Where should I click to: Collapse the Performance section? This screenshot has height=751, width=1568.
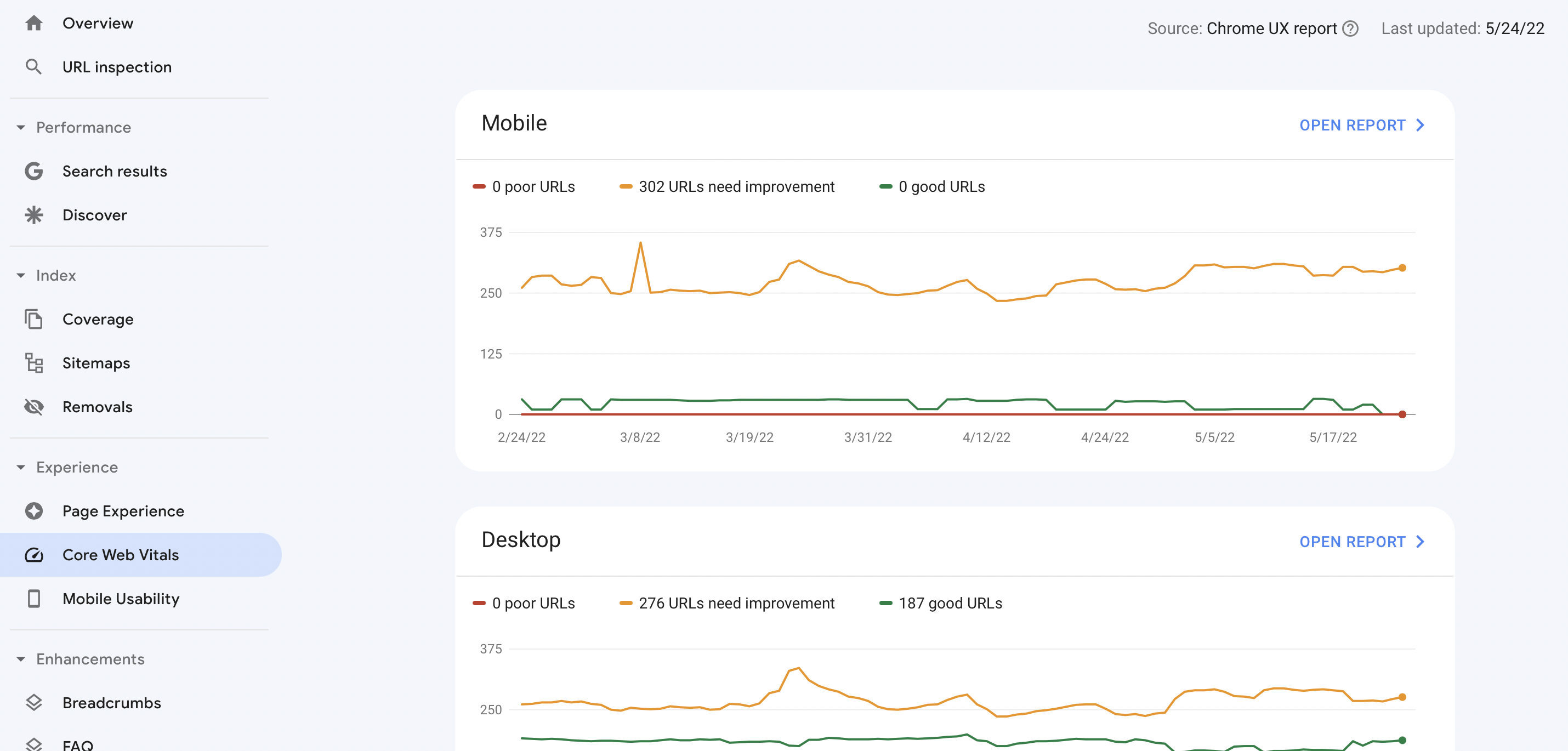click(x=21, y=127)
